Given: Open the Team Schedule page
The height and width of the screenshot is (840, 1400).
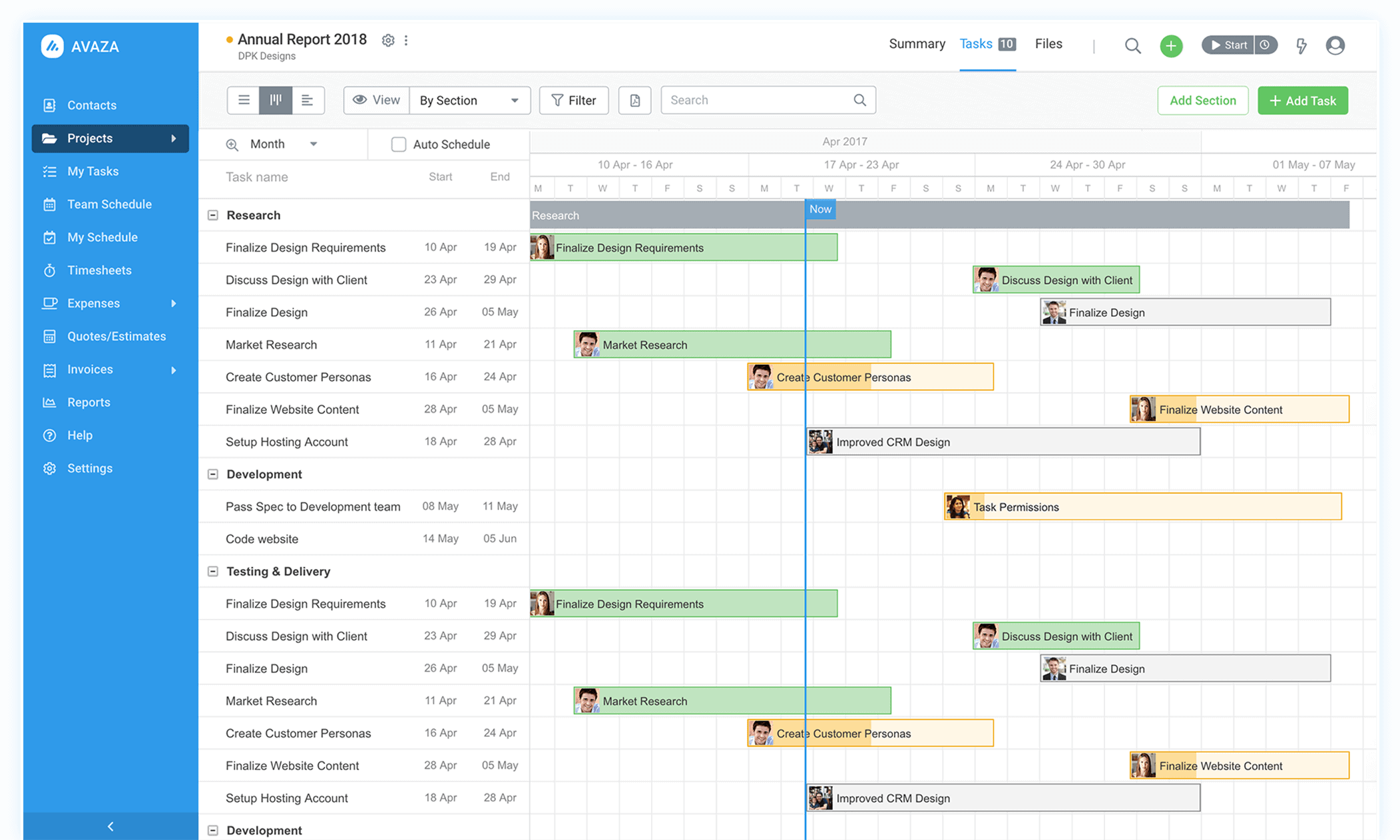Looking at the screenshot, I should pos(109,204).
